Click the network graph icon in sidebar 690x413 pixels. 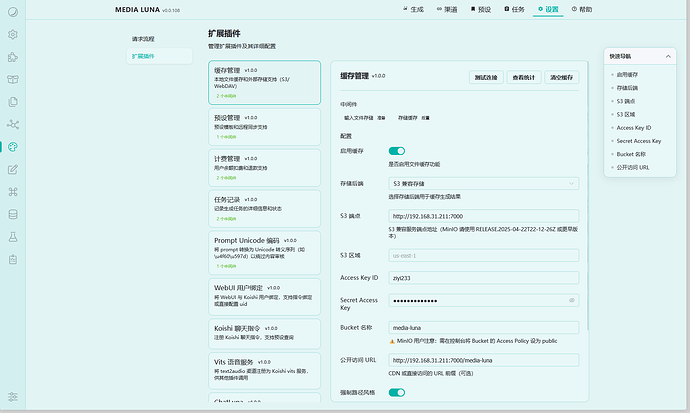coord(13,124)
